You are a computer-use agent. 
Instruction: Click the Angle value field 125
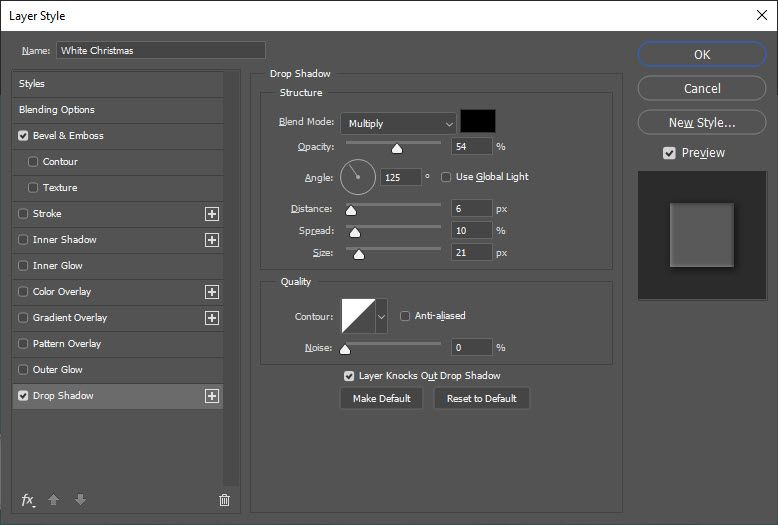click(401, 177)
